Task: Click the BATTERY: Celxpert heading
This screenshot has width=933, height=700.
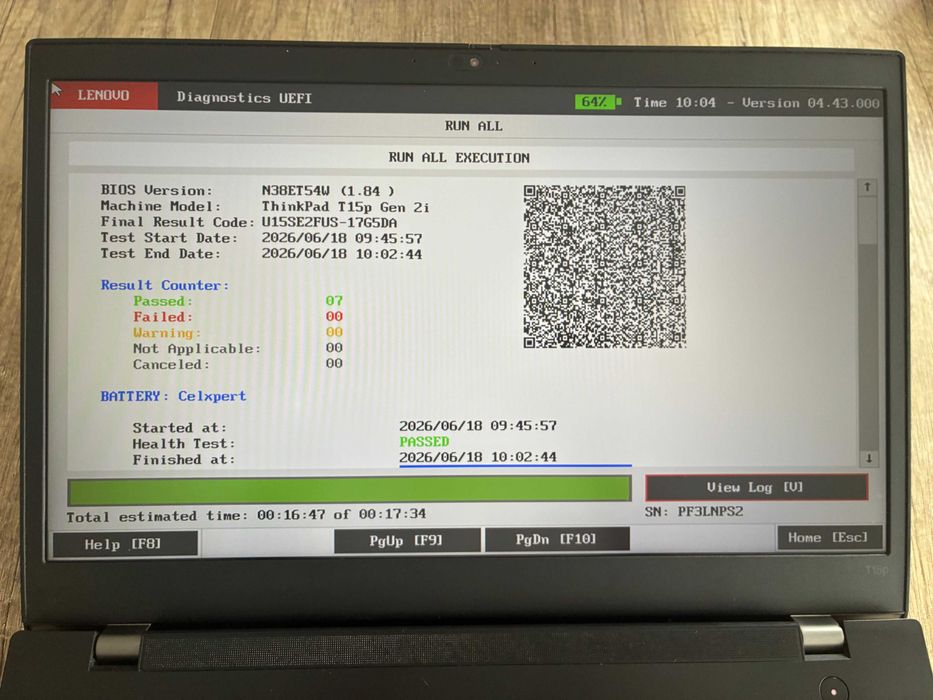Action: click(x=173, y=396)
